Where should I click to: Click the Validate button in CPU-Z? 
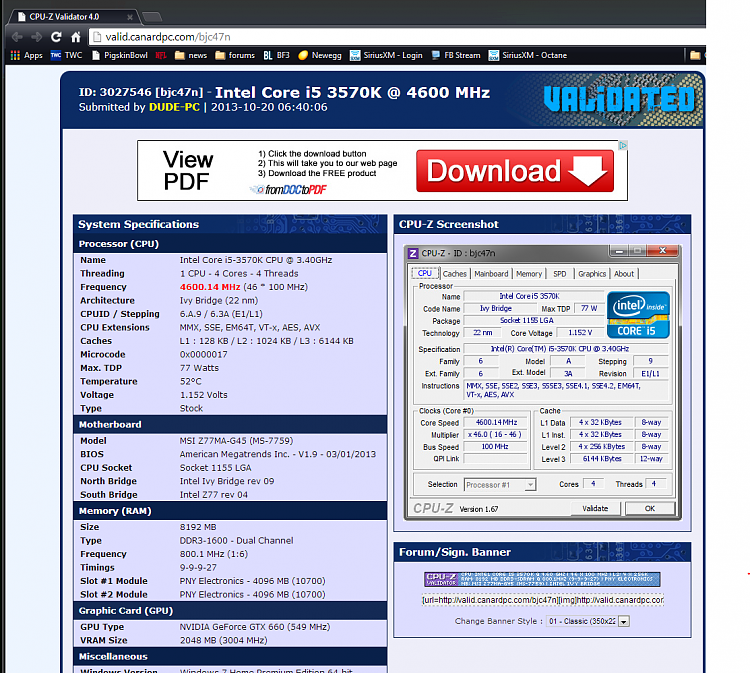595,508
